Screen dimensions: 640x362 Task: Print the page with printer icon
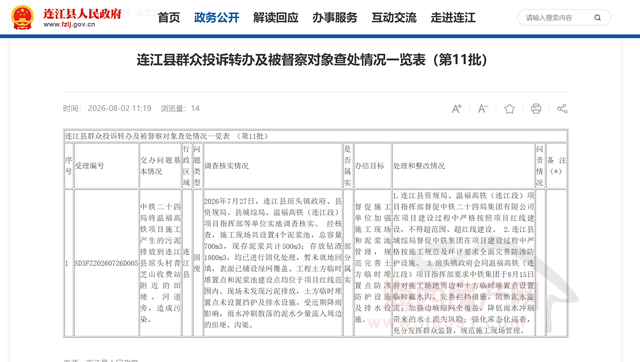pyautogui.click(x=536, y=109)
